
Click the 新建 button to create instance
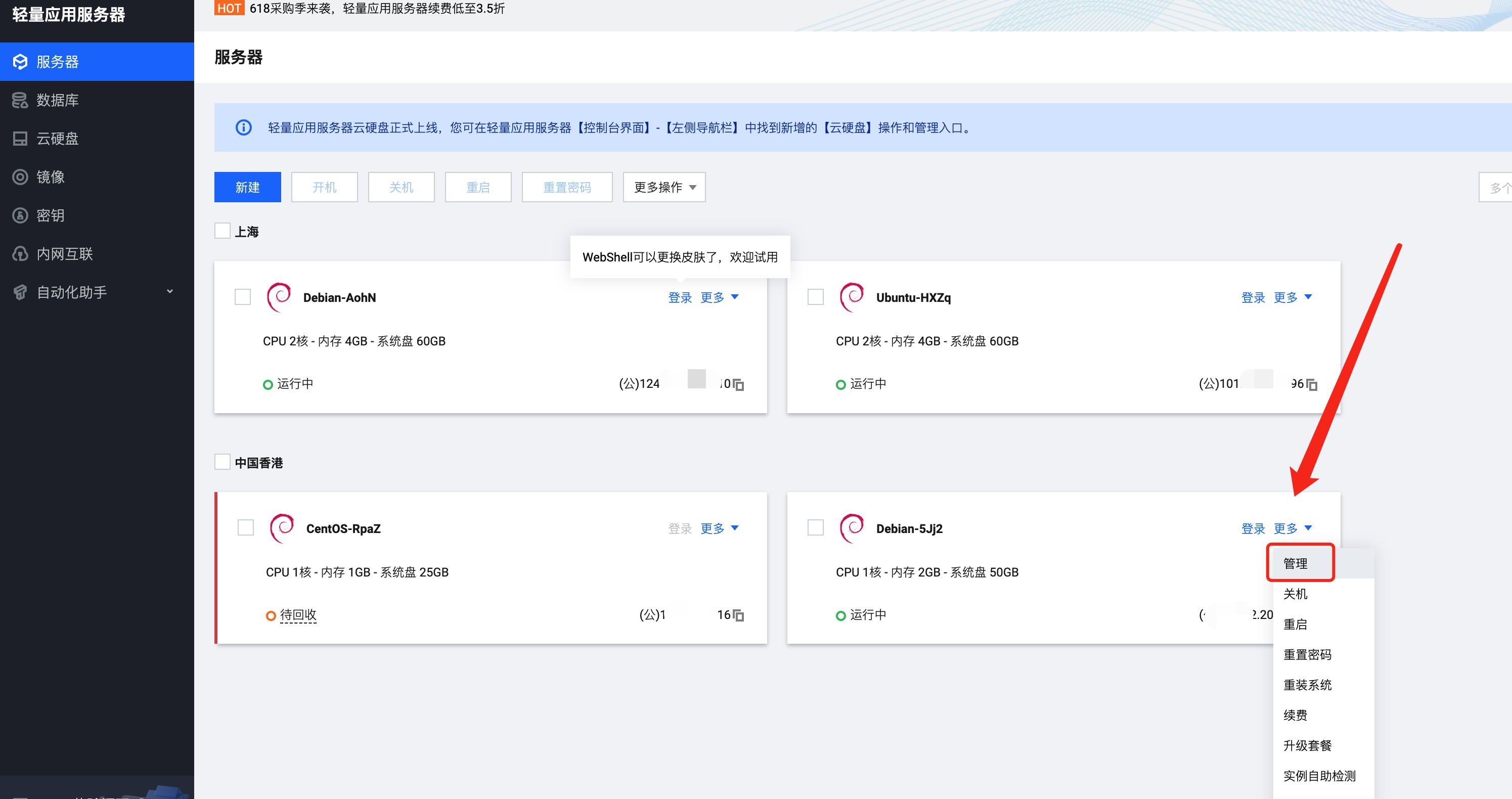click(x=247, y=187)
